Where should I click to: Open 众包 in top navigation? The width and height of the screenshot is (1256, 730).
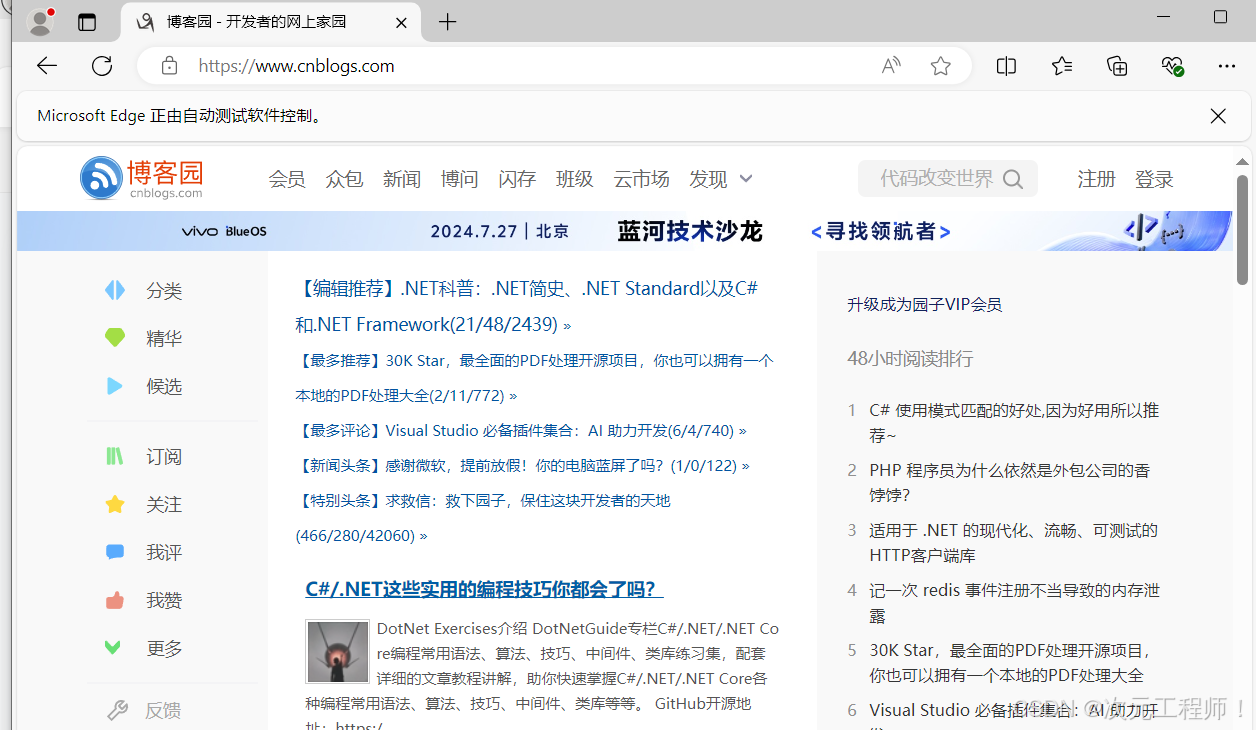pyautogui.click(x=344, y=179)
